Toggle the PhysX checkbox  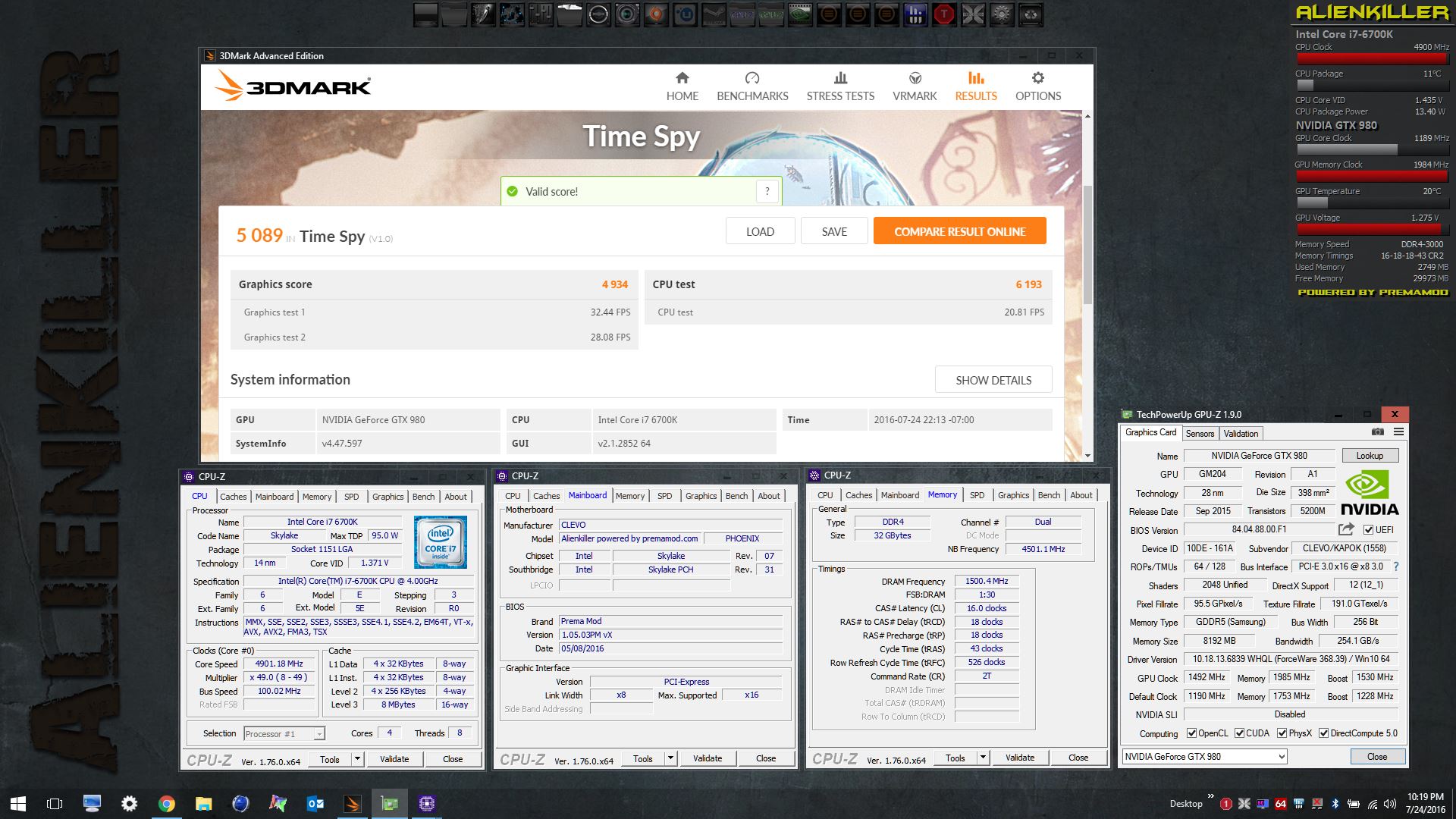pos(1282,733)
